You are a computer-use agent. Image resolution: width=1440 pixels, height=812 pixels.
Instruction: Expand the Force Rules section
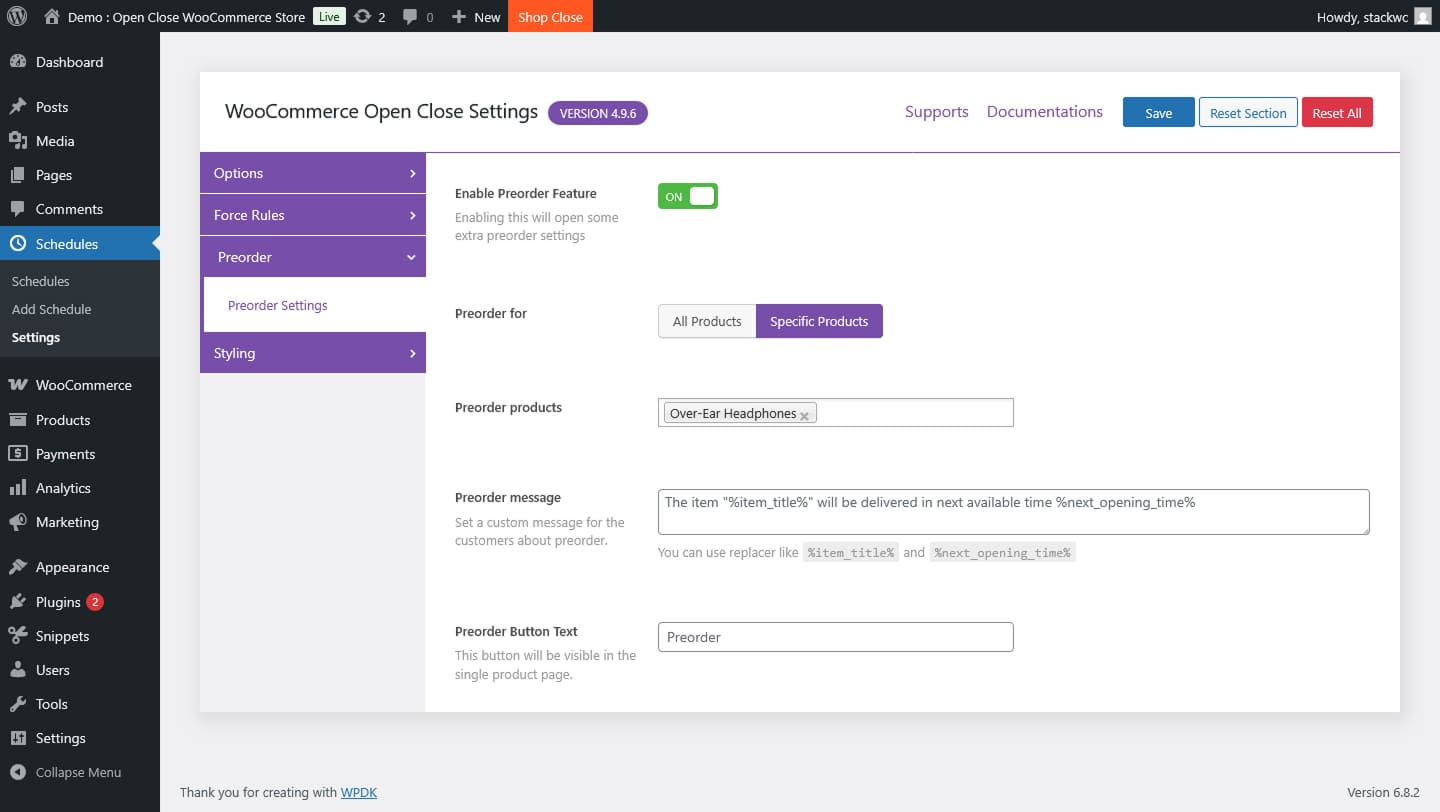(x=313, y=215)
